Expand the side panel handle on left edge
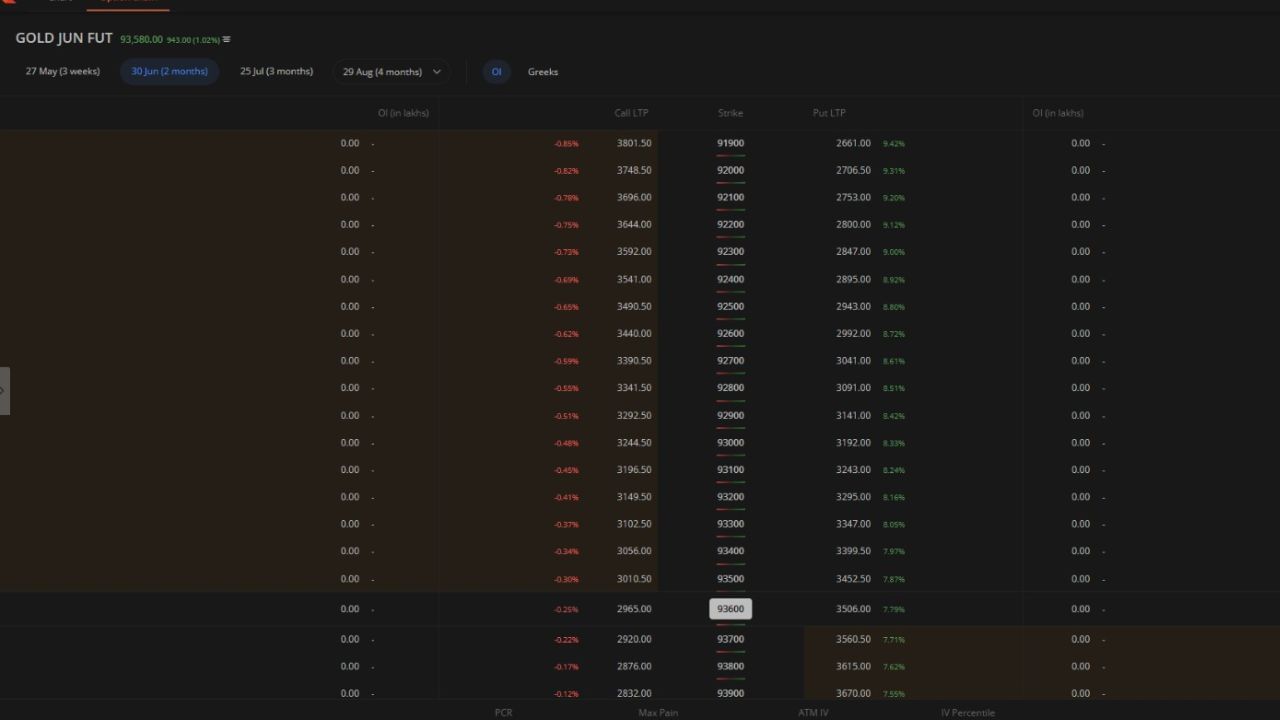 coord(4,390)
